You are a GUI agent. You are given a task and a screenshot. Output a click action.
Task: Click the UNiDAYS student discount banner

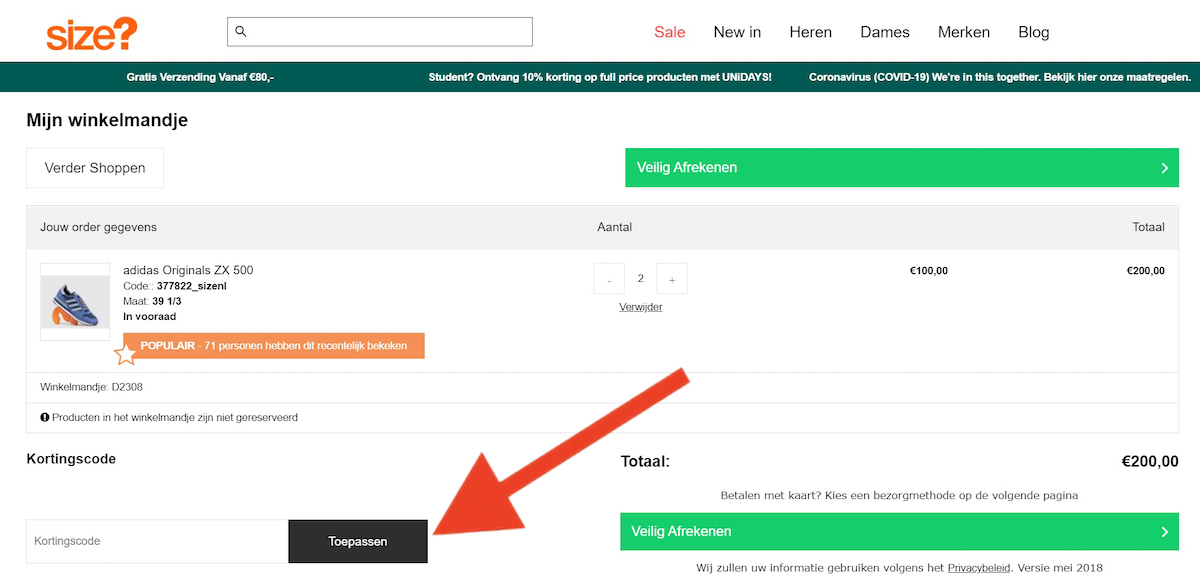[600, 77]
